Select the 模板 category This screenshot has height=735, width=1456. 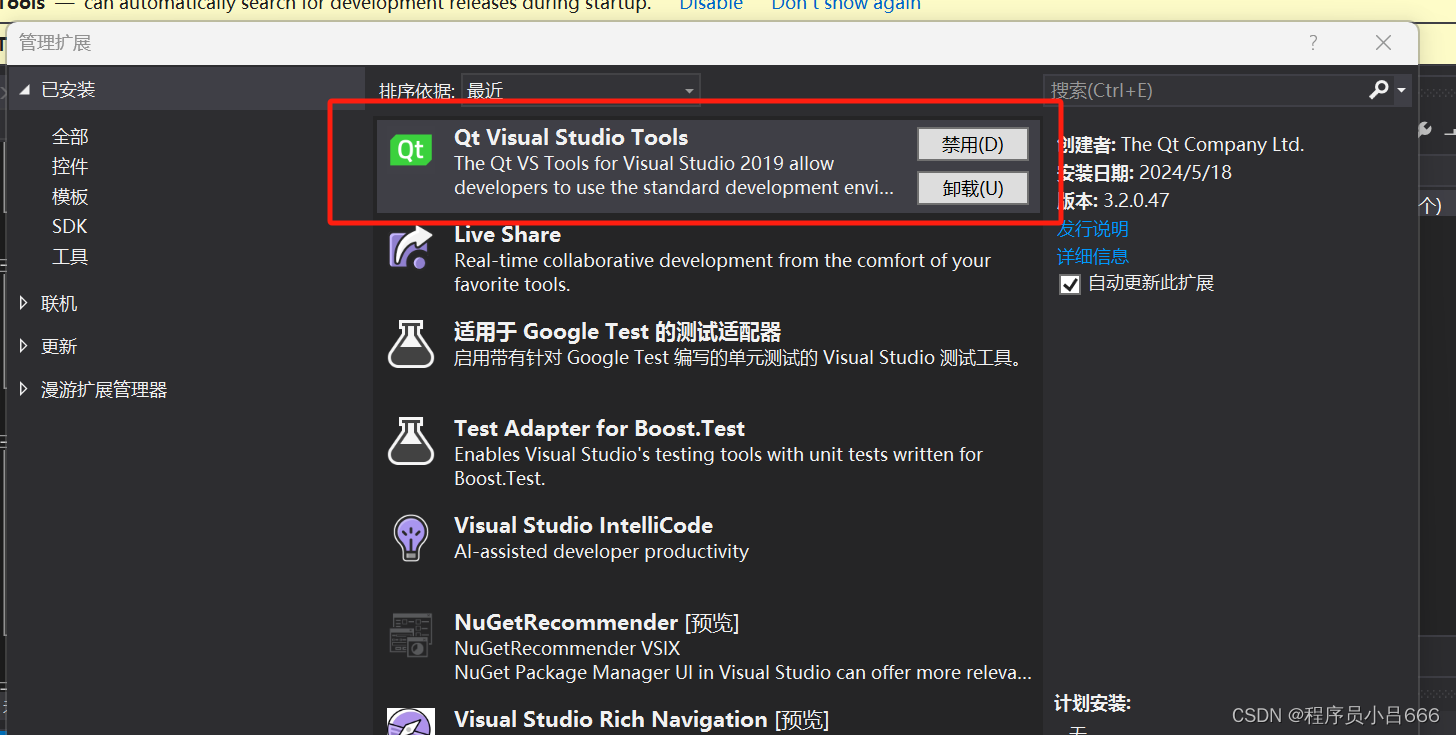click(70, 196)
